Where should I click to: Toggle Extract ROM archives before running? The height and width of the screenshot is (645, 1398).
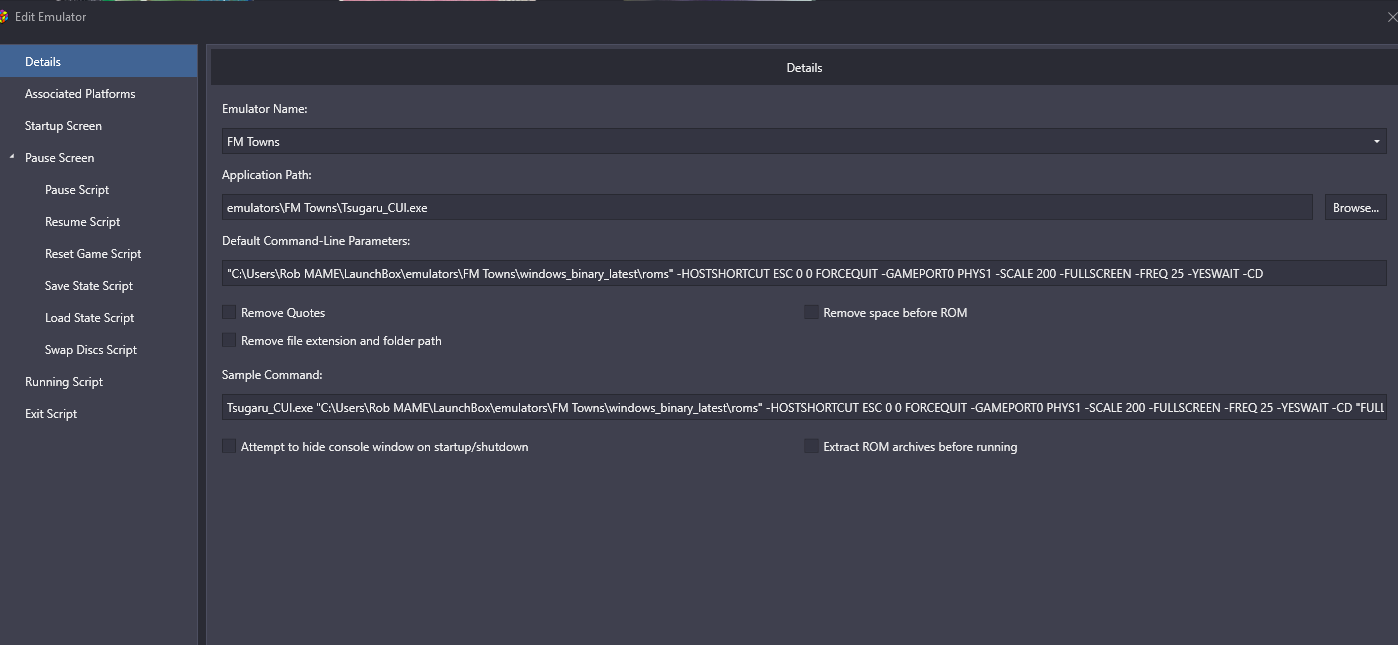pos(811,446)
